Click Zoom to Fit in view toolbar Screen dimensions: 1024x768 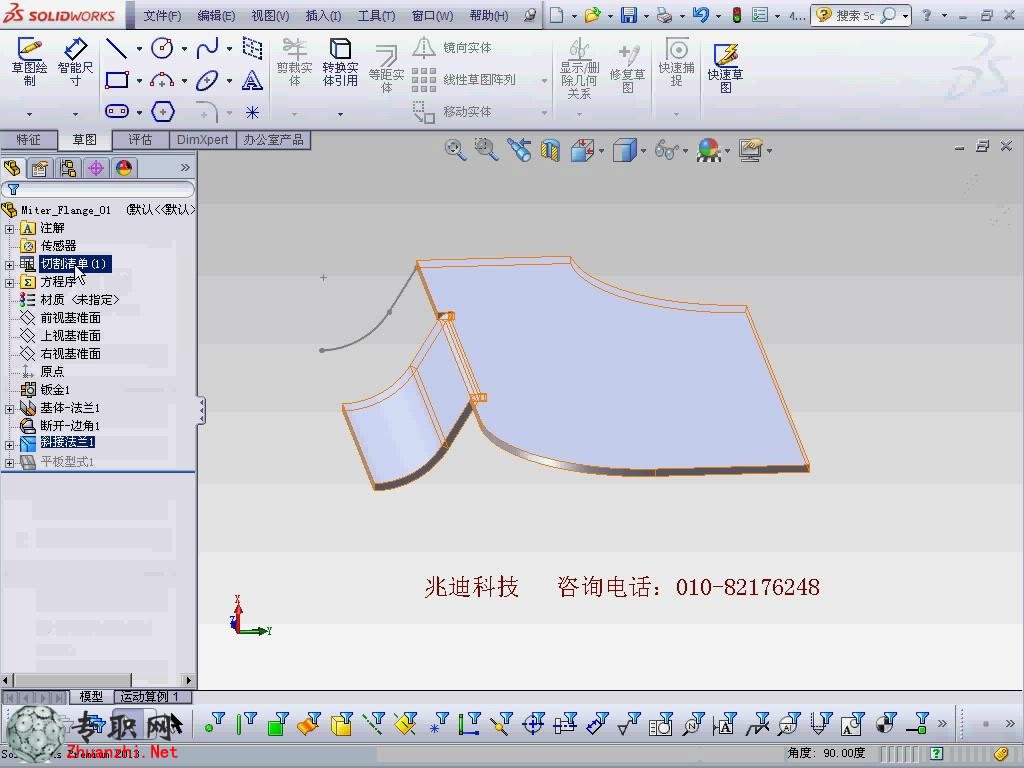[455, 150]
